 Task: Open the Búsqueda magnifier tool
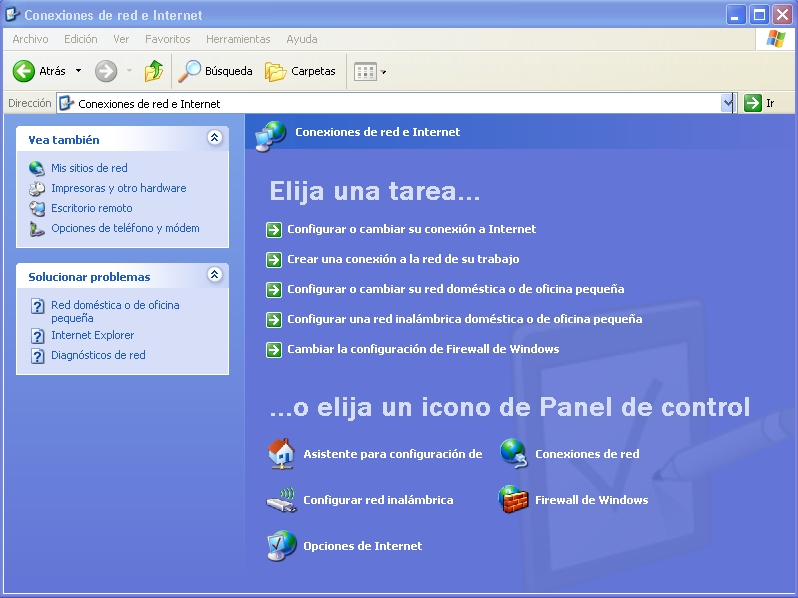point(215,71)
